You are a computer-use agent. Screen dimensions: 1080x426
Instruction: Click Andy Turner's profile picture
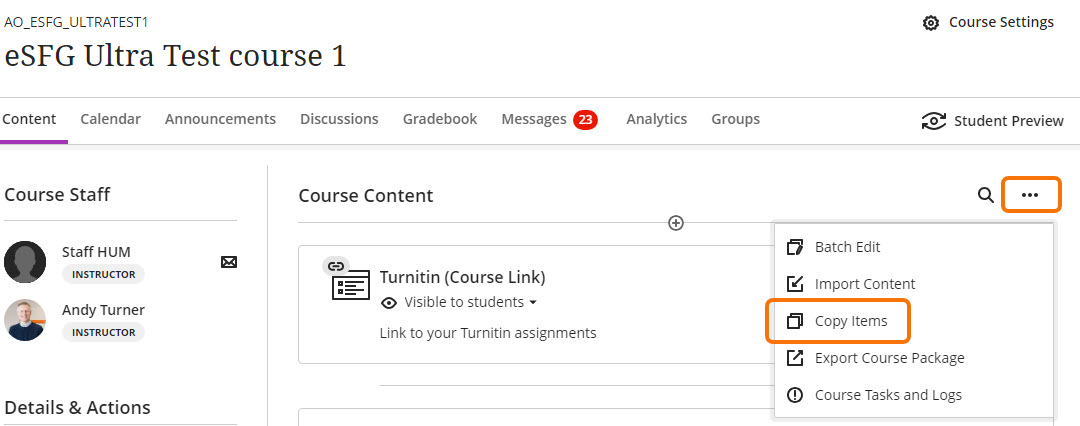click(25, 320)
